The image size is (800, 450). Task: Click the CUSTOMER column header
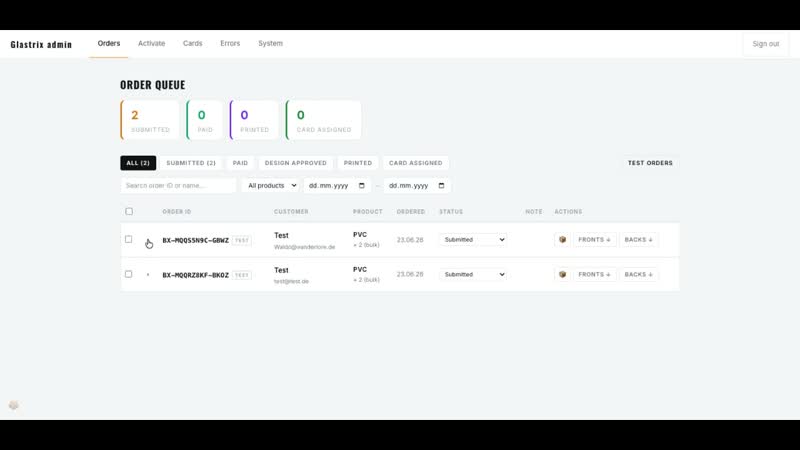click(x=291, y=212)
